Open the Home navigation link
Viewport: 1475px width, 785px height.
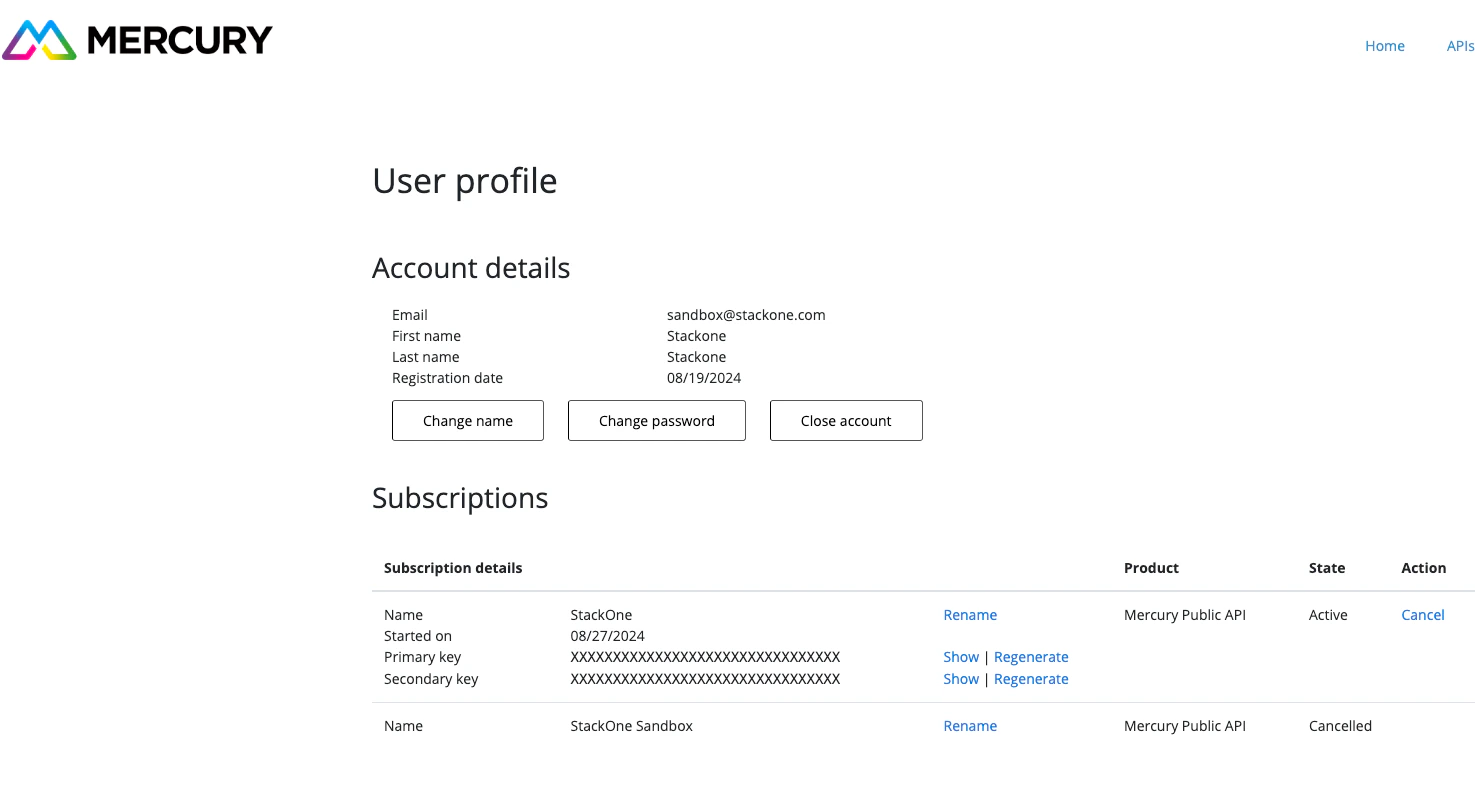coord(1384,46)
